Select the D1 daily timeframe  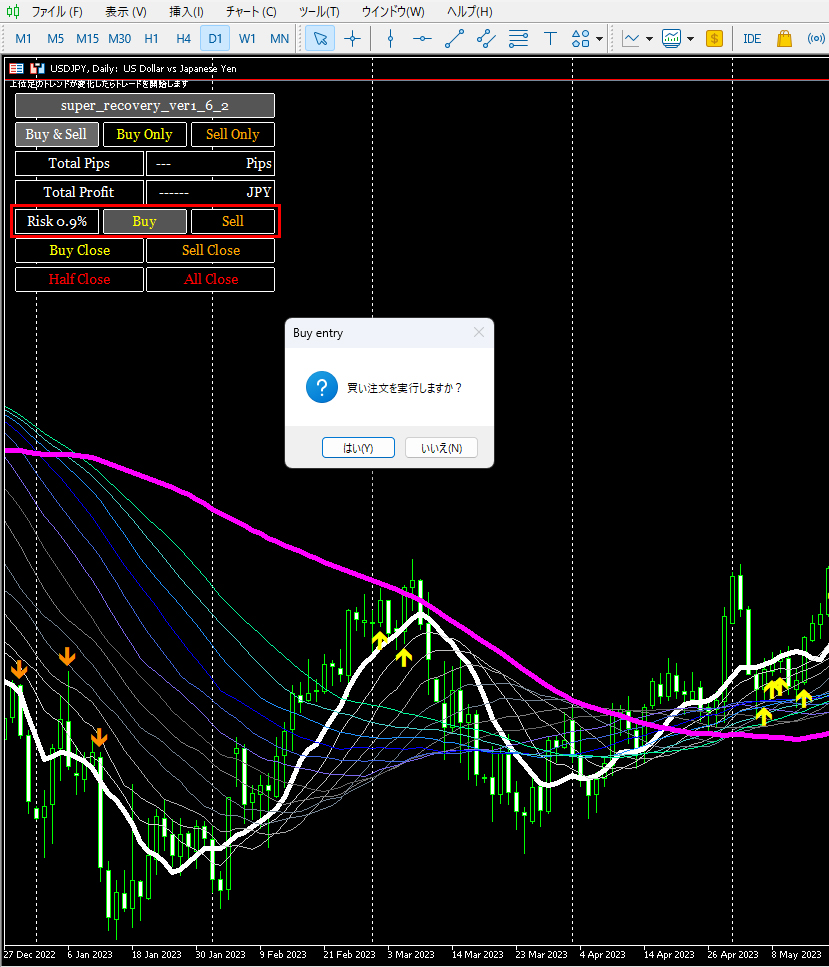(215, 39)
